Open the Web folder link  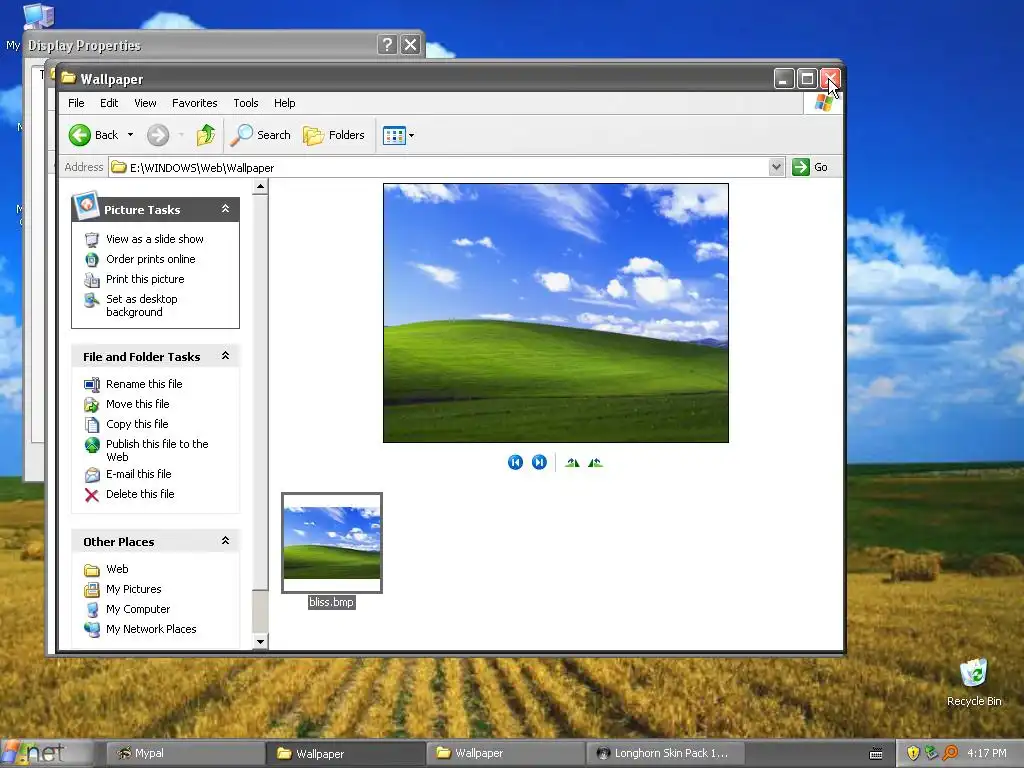[x=117, y=569]
